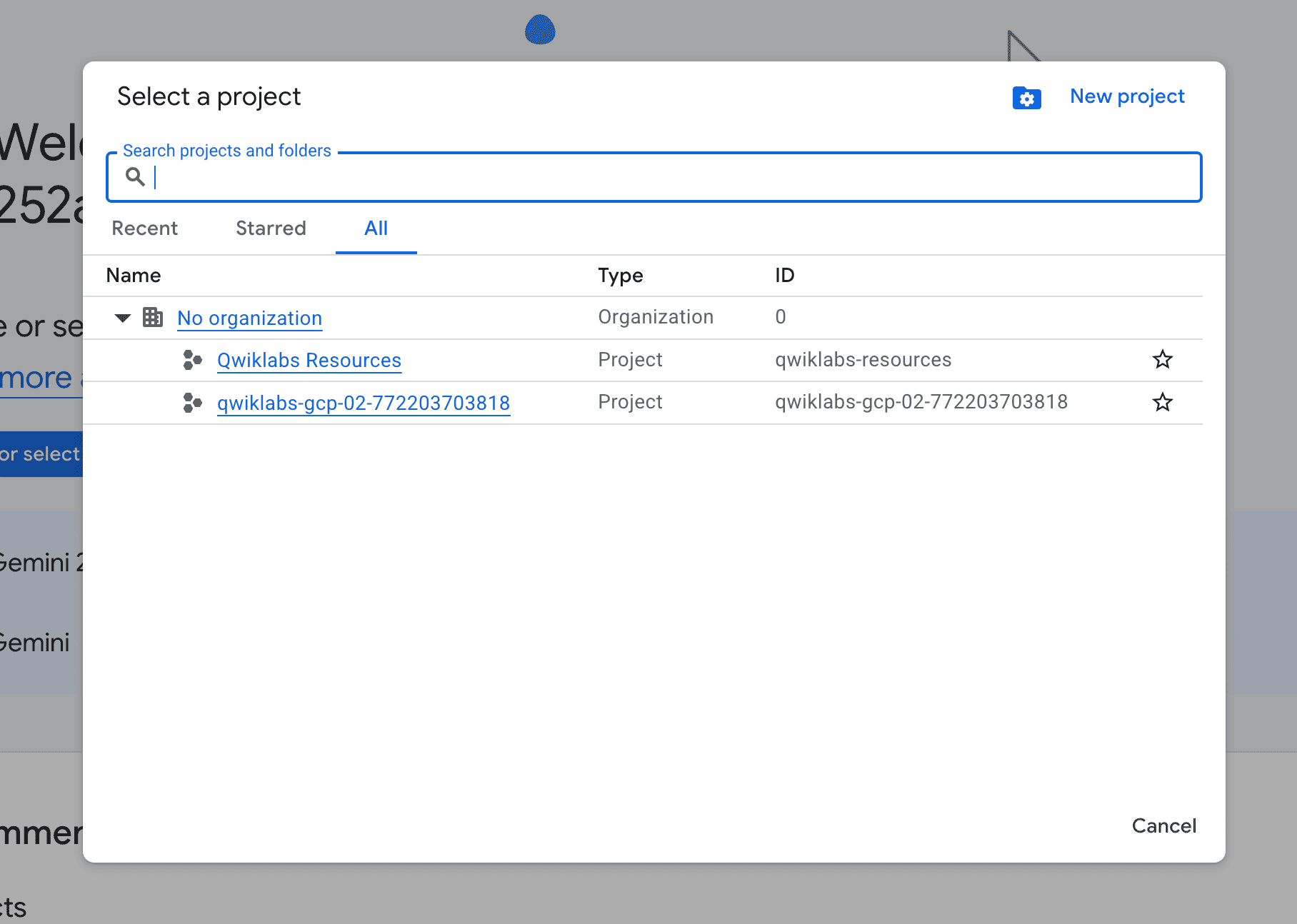The height and width of the screenshot is (924, 1297).
Task: Click the search magnifier icon
Action: tap(135, 176)
